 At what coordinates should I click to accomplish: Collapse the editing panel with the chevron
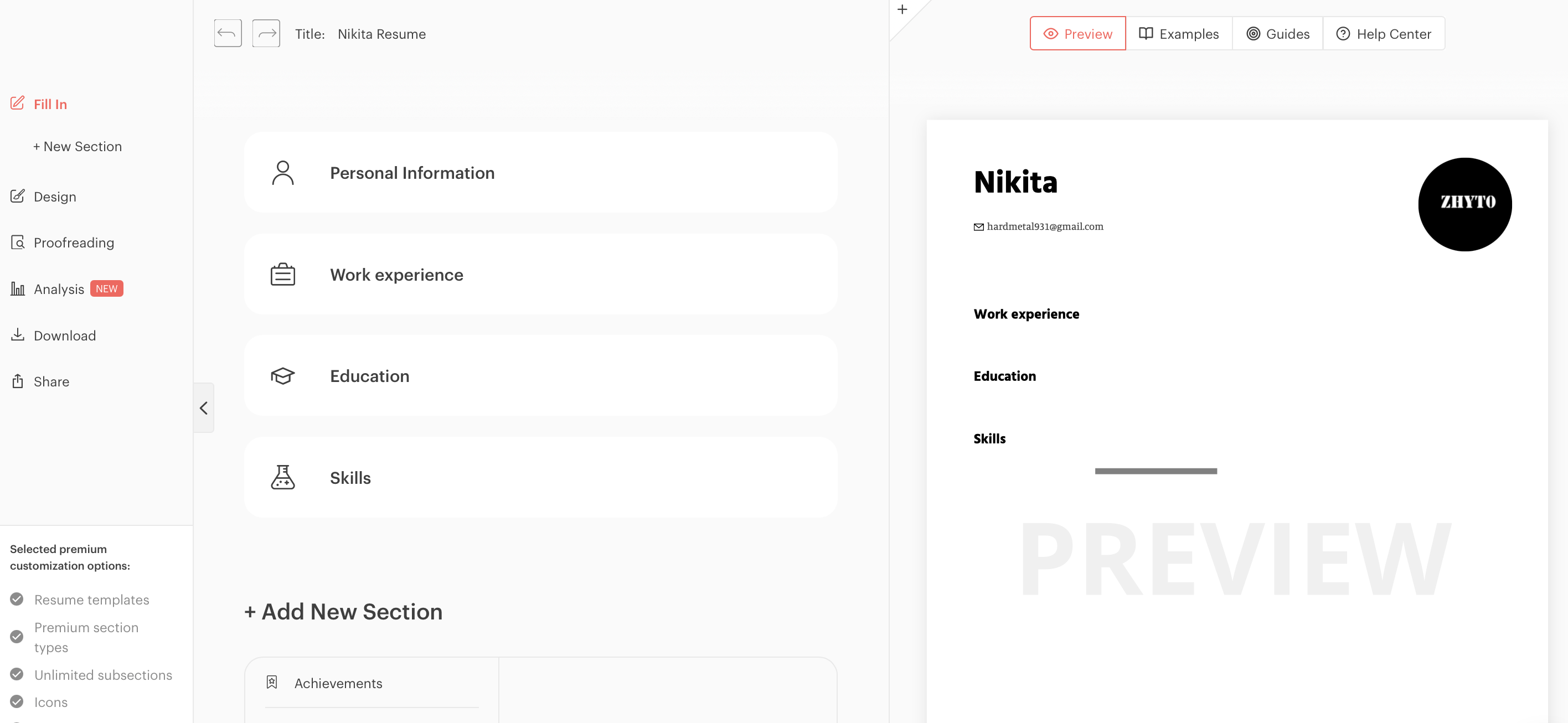204,408
